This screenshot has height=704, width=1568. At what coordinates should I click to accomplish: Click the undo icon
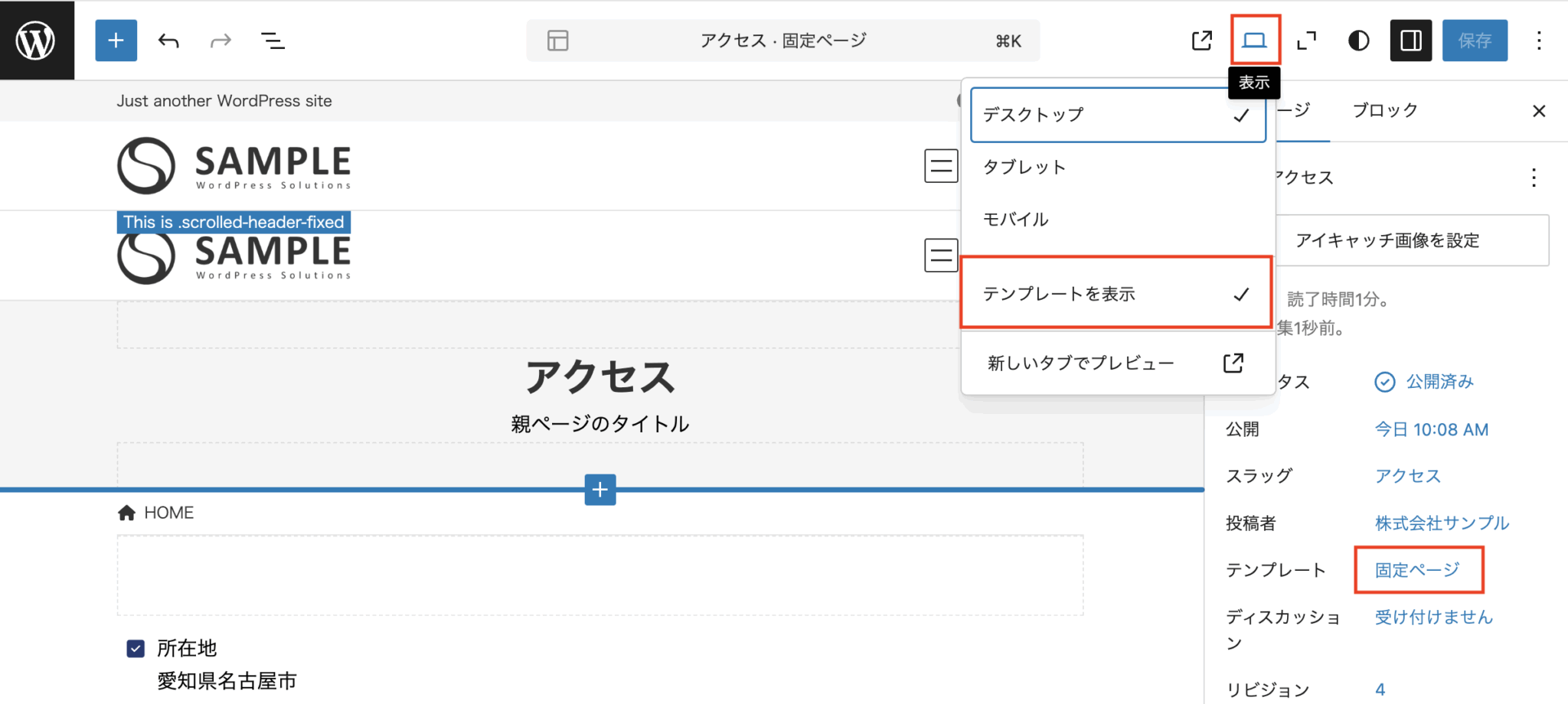coord(168,40)
